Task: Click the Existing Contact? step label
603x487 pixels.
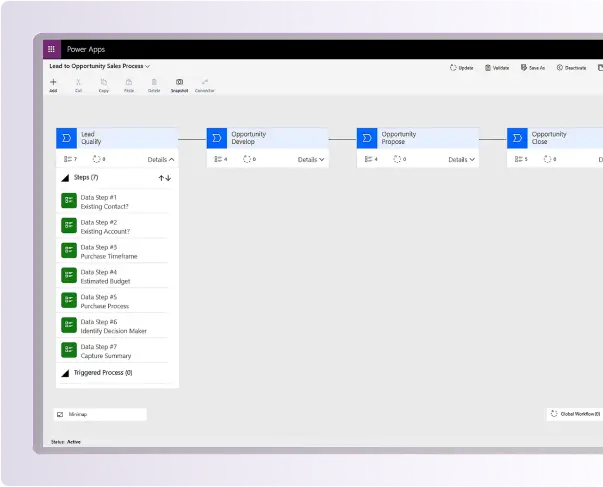Action: pyautogui.click(x=105, y=207)
